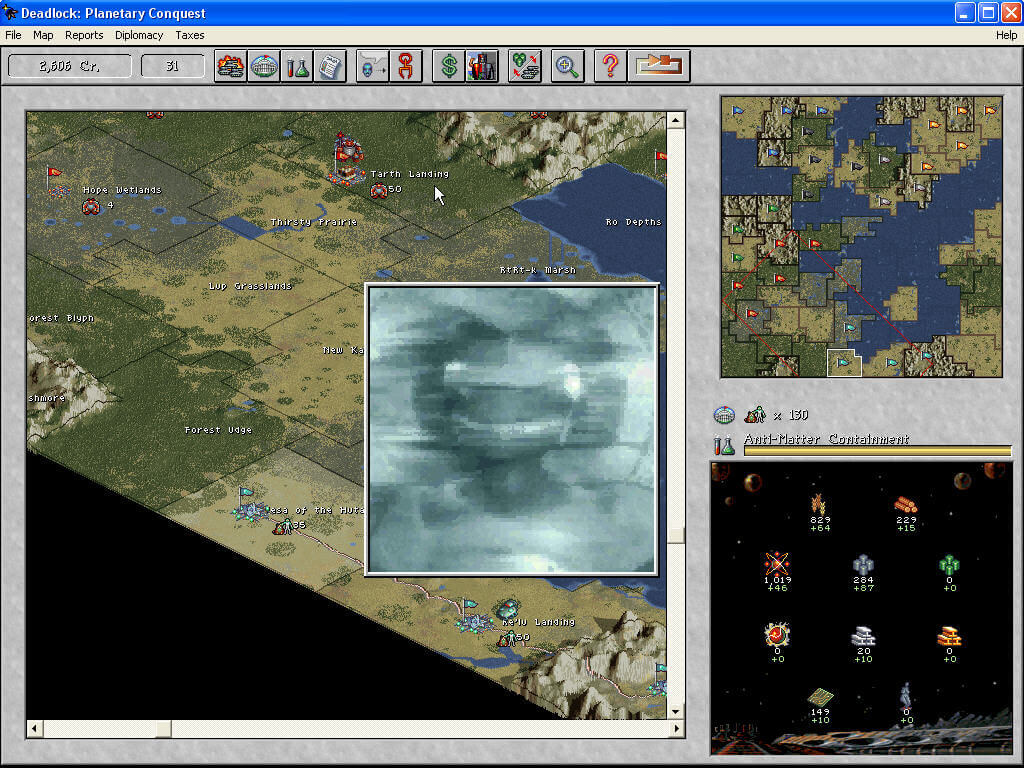Click the map scroll left arrow

click(x=35, y=728)
